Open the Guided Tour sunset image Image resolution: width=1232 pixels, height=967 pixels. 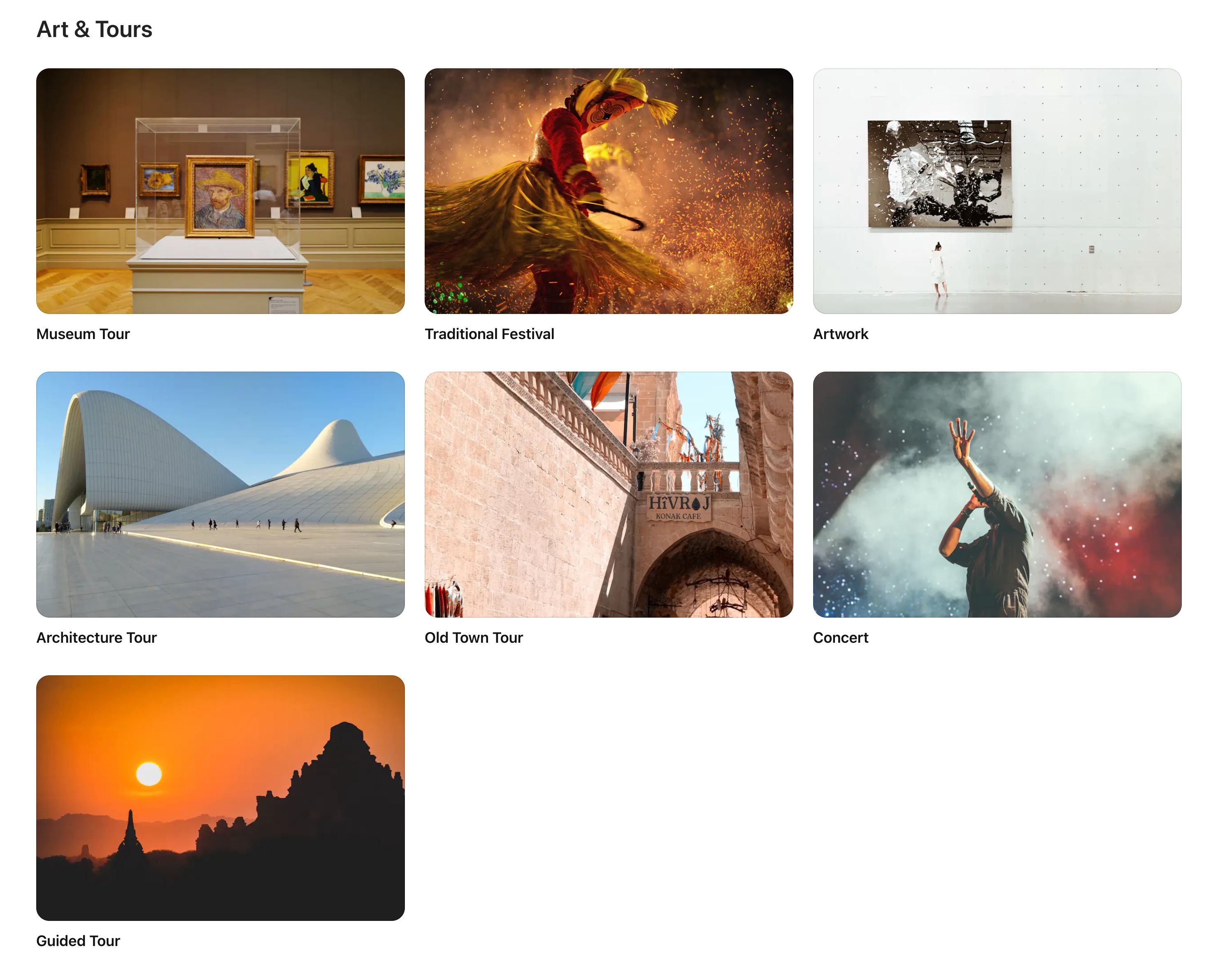(220, 798)
